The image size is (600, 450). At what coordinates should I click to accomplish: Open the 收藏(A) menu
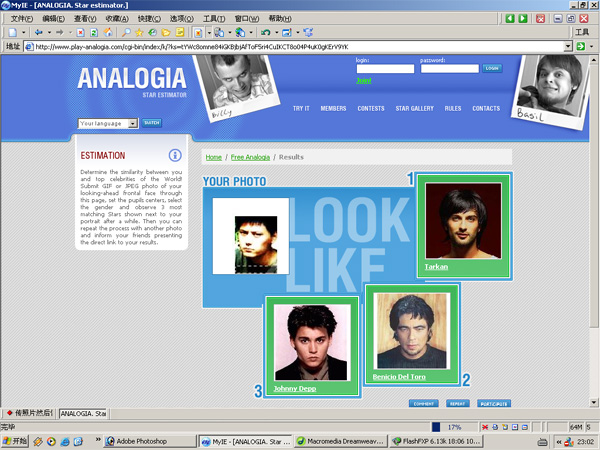pos(117,18)
